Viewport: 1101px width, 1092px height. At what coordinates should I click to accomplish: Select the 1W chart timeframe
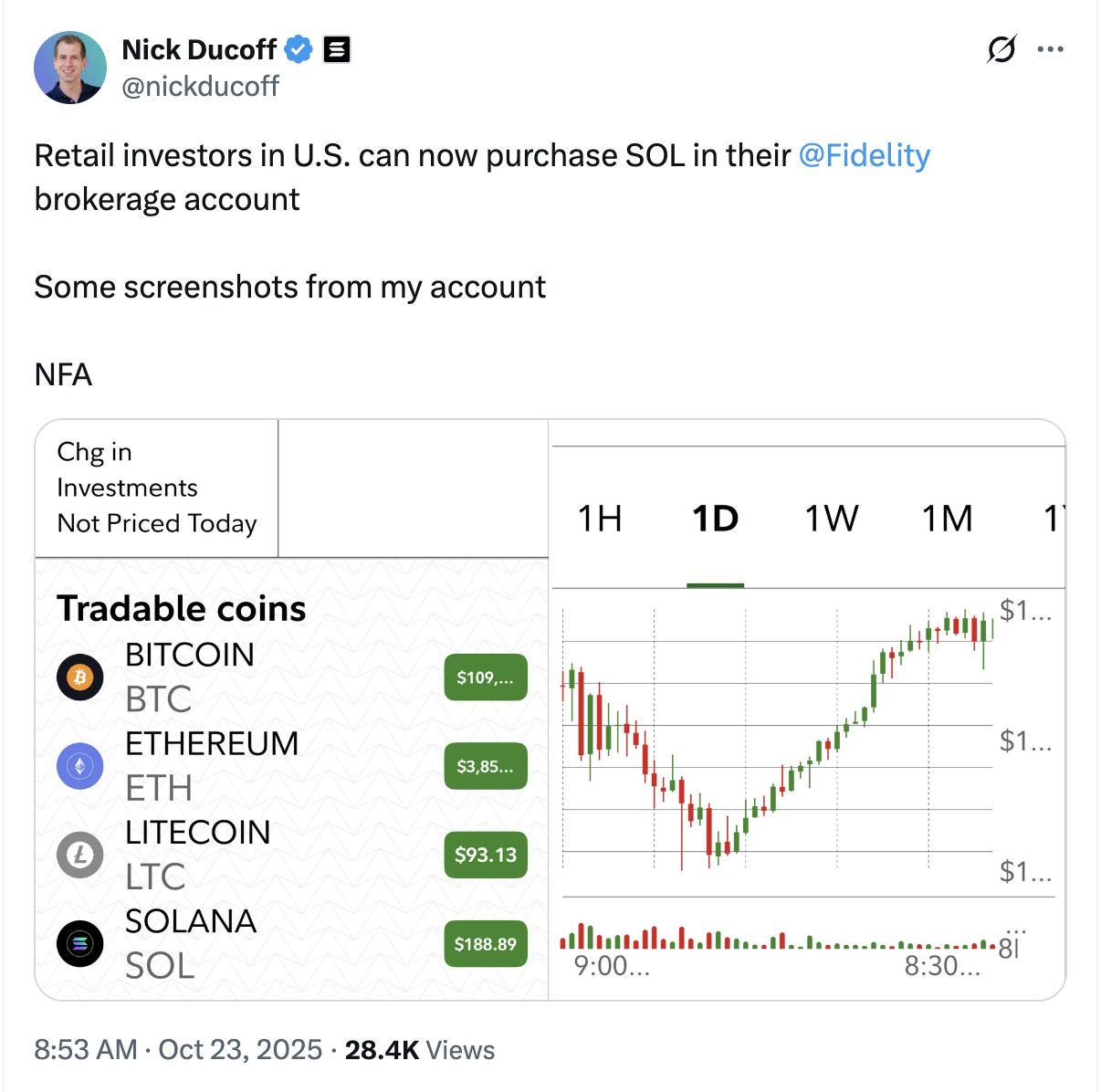[x=831, y=518]
